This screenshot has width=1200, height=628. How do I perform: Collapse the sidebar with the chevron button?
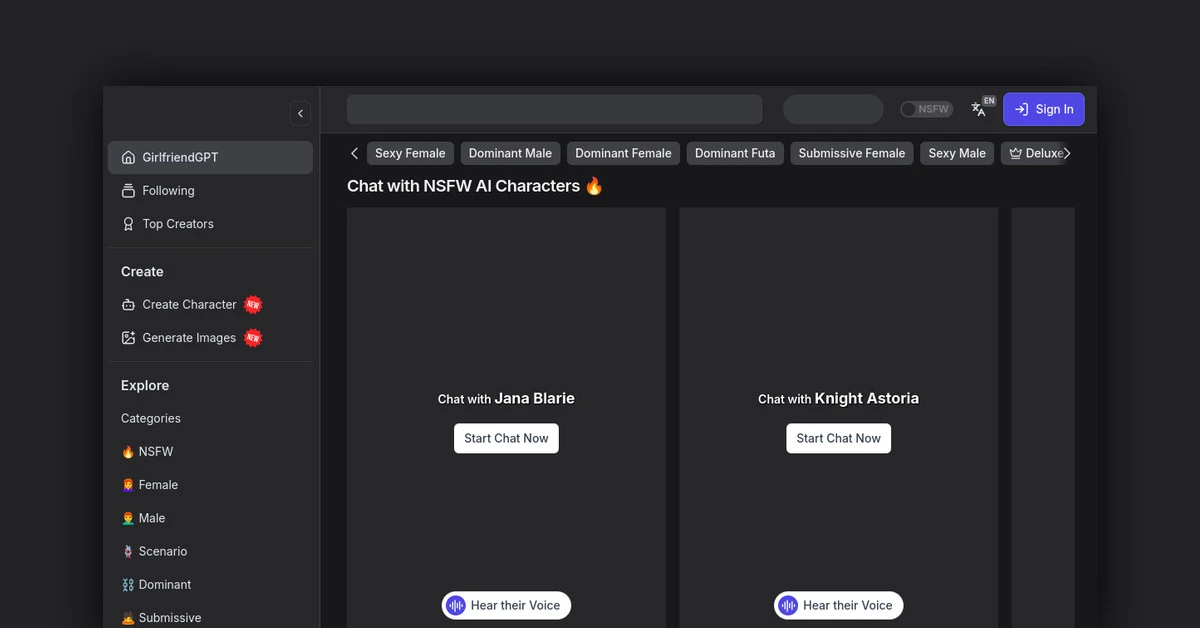pyautogui.click(x=300, y=114)
